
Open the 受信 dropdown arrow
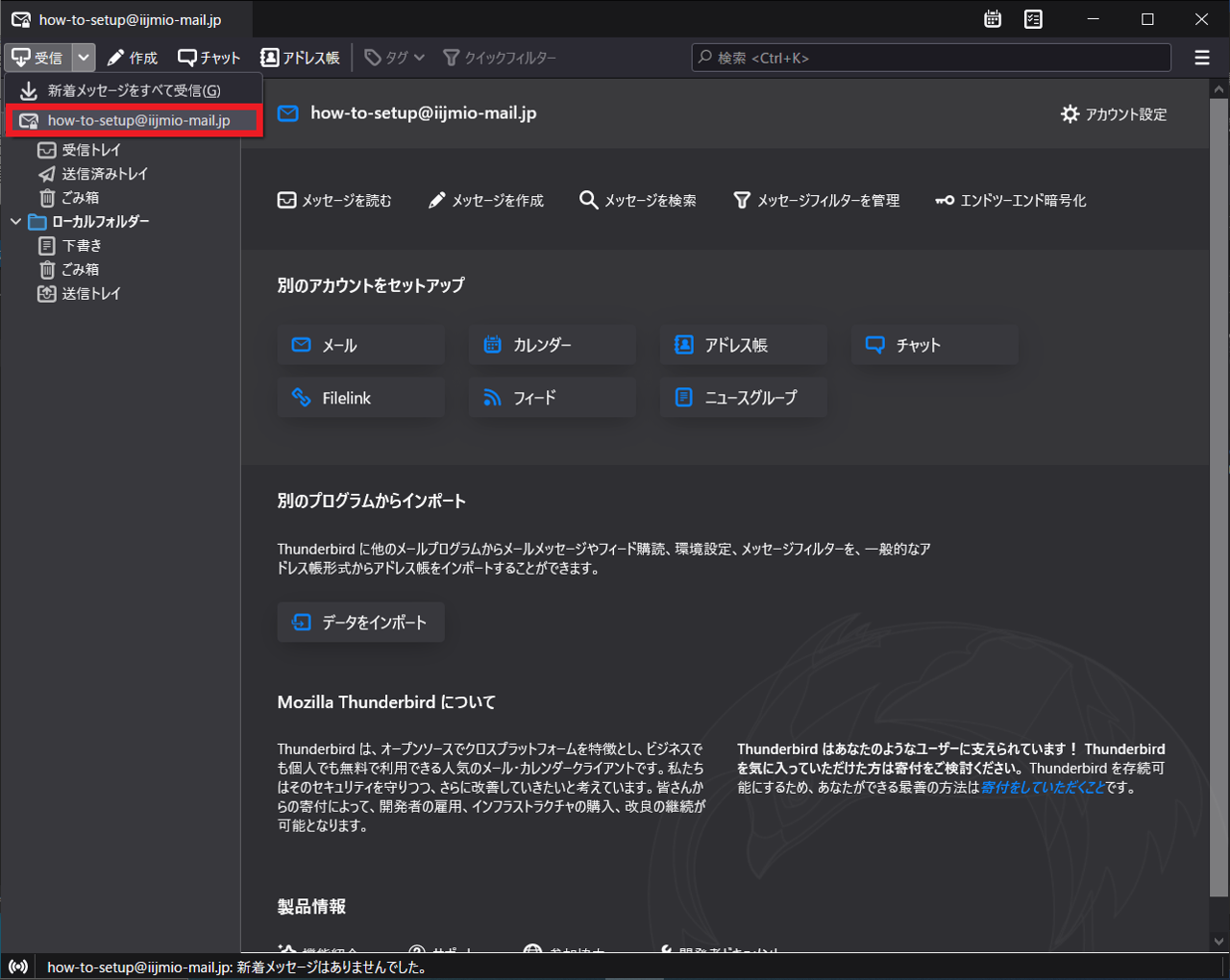[x=84, y=58]
